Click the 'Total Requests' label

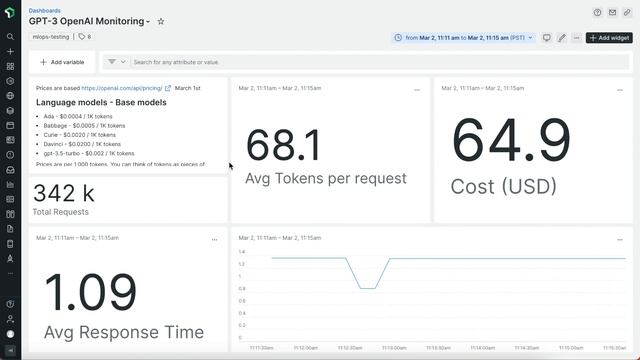(x=60, y=212)
